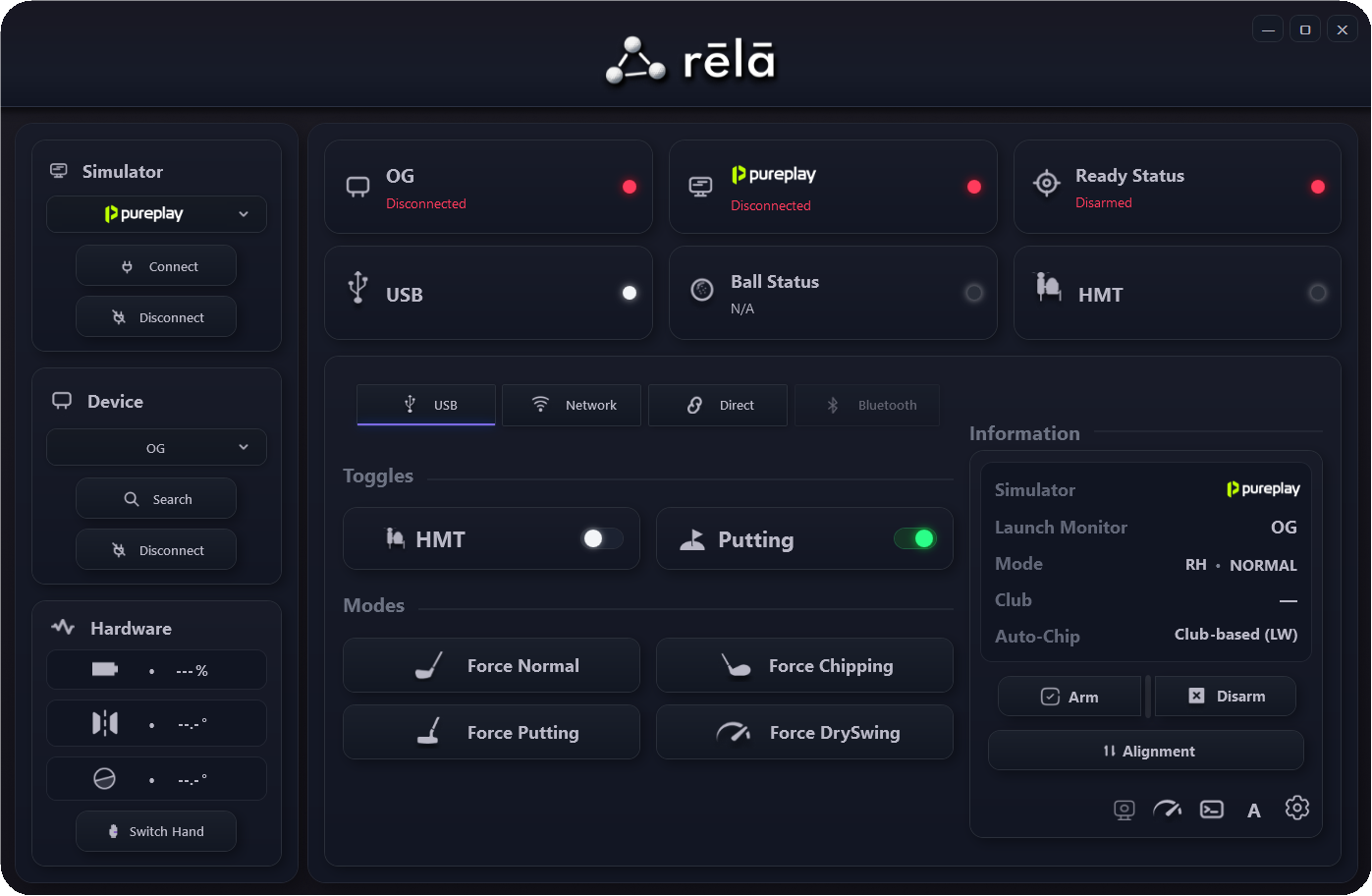
Task: Click the Launch Monitor OG value
Action: pos(1284,528)
